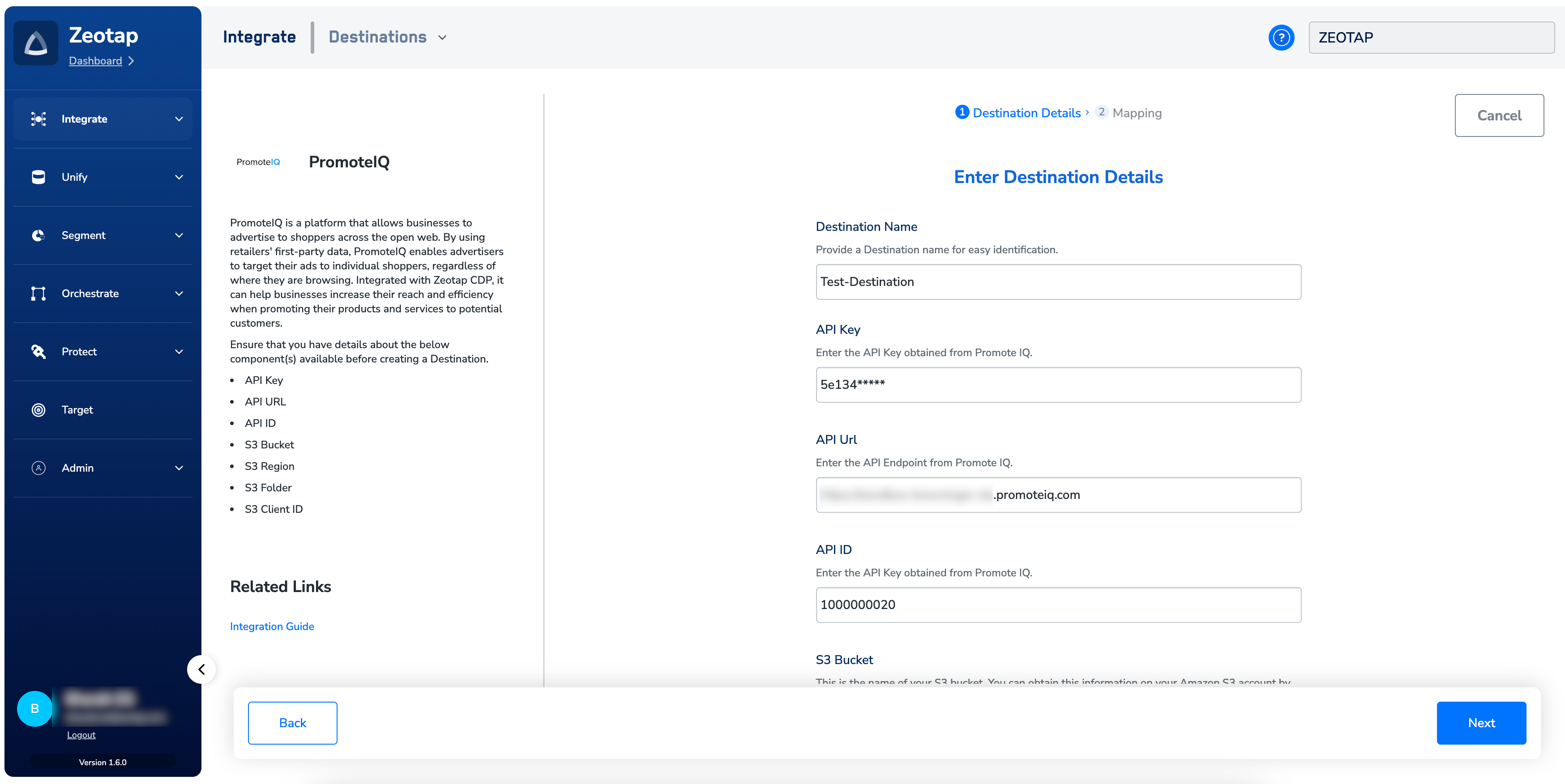The image size is (1565, 784).
Task: Click the Protect sidebar icon
Action: coord(38,352)
